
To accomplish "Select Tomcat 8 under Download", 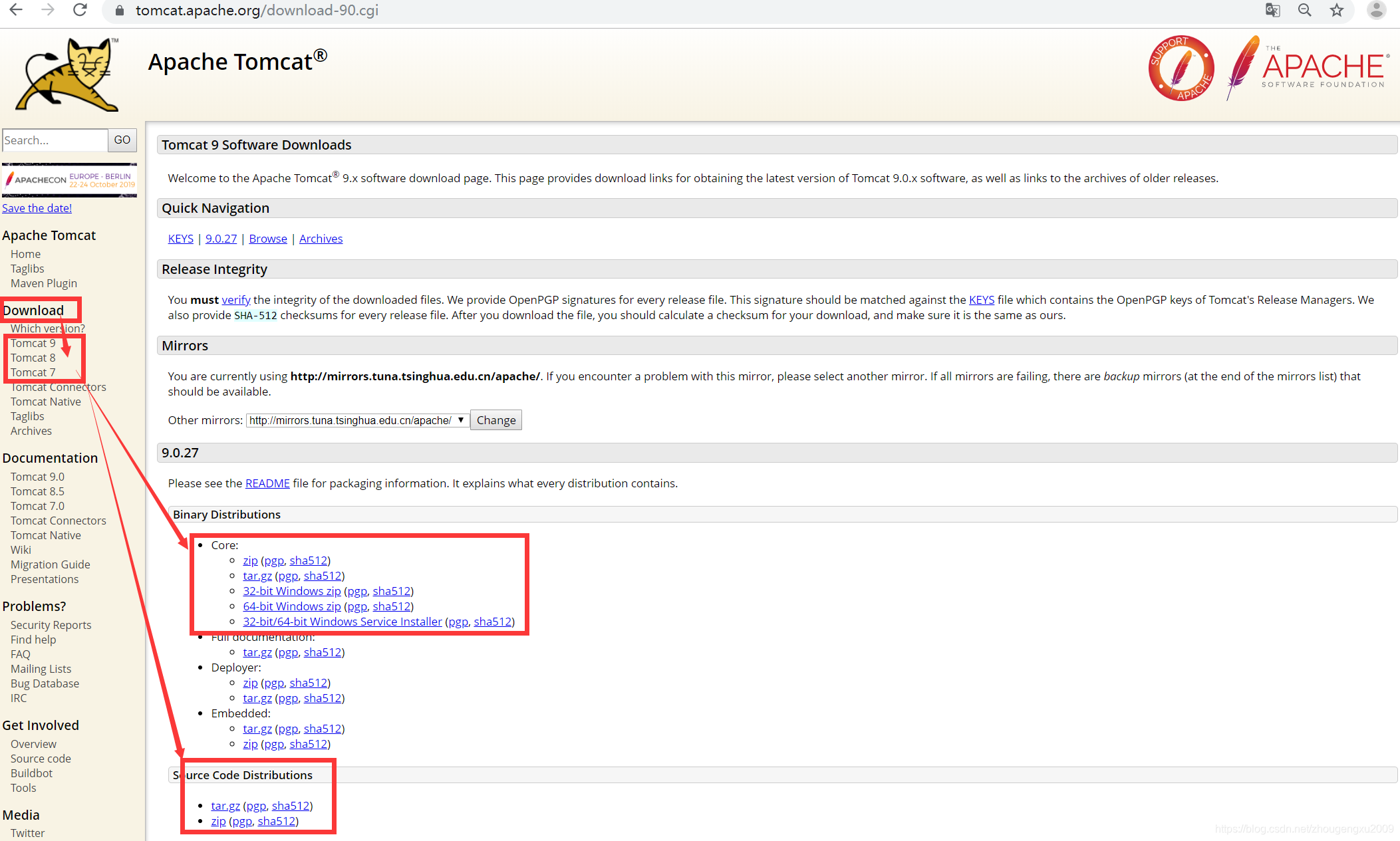I will point(33,358).
